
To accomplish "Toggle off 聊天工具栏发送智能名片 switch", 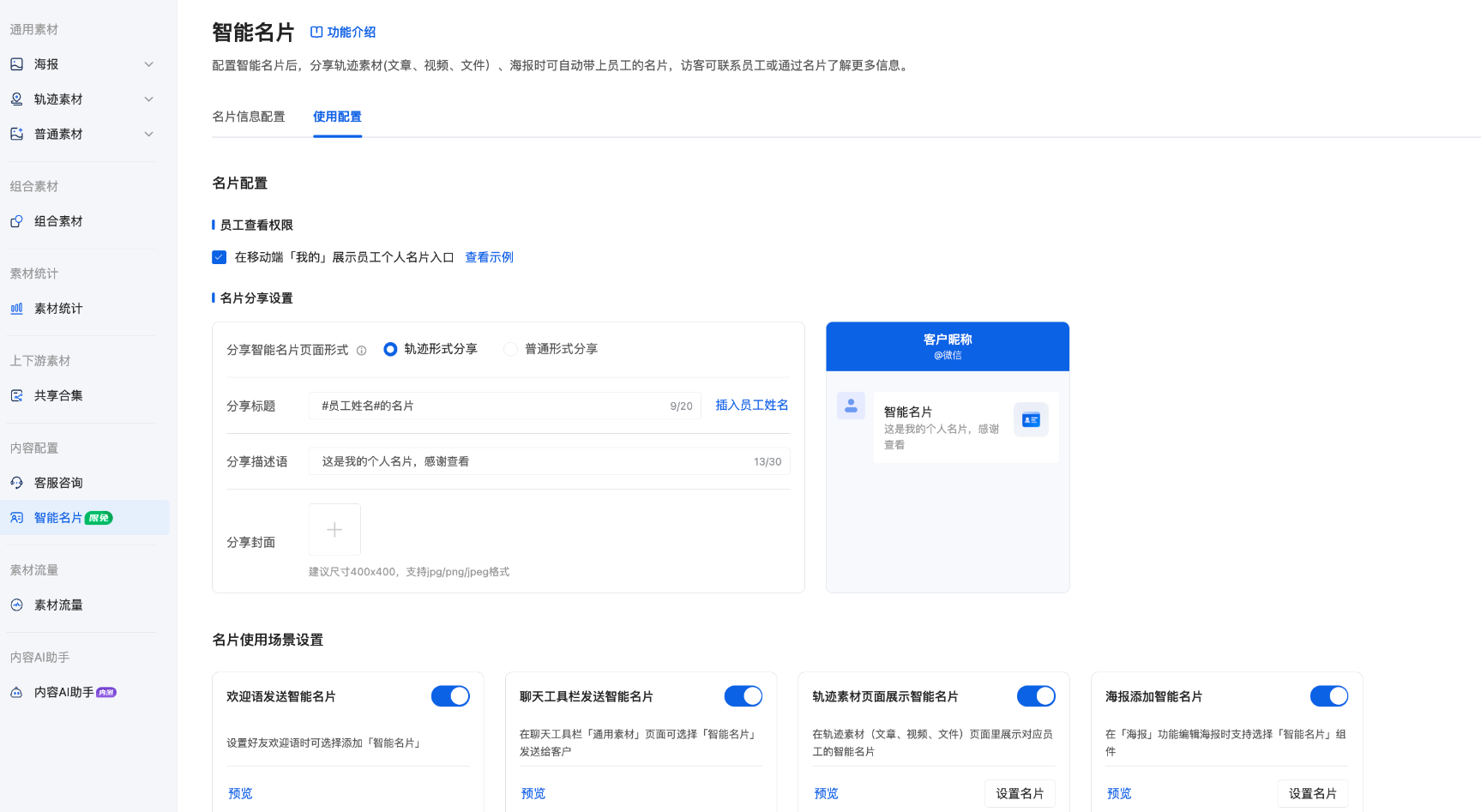I will point(744,696).
